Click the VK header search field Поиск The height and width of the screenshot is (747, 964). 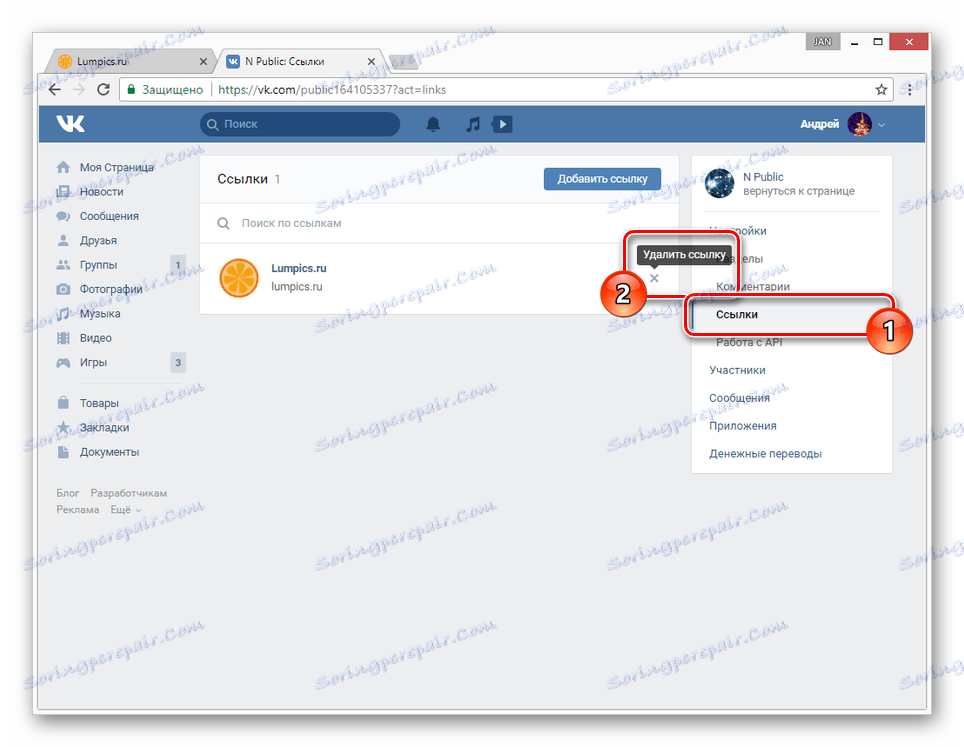pos(300,124)
